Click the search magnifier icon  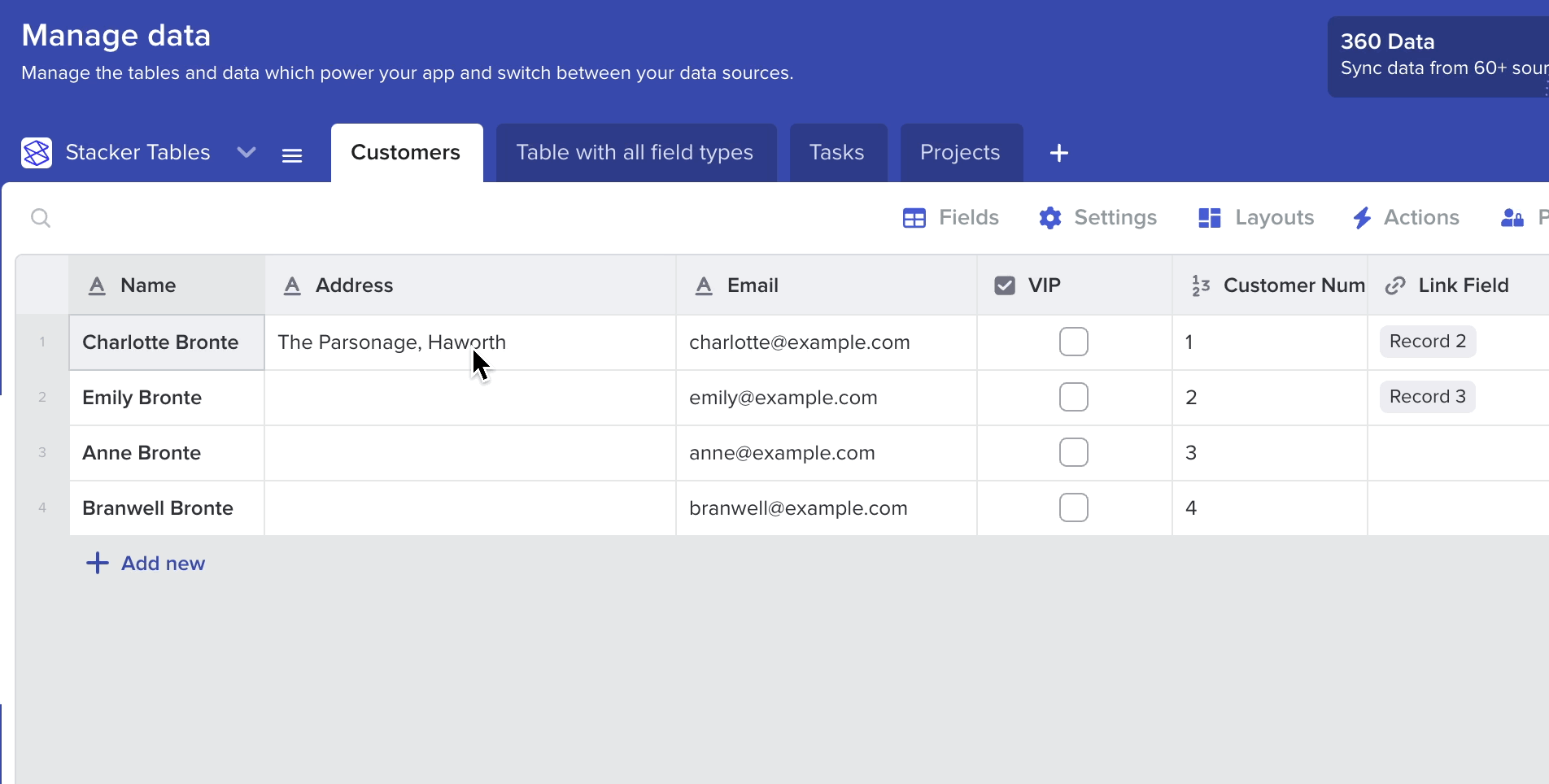(x=41, y=218)
